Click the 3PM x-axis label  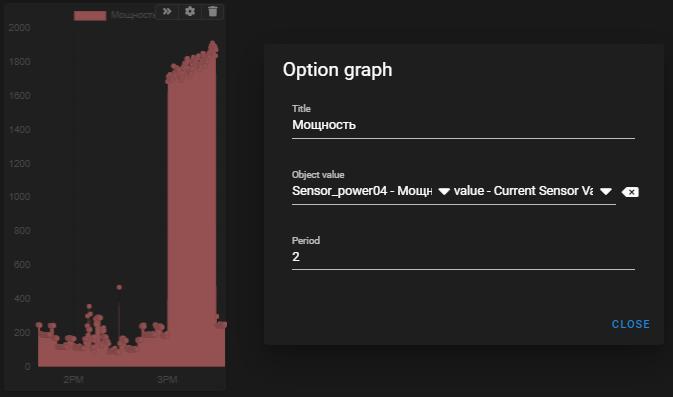coord(167,379)
